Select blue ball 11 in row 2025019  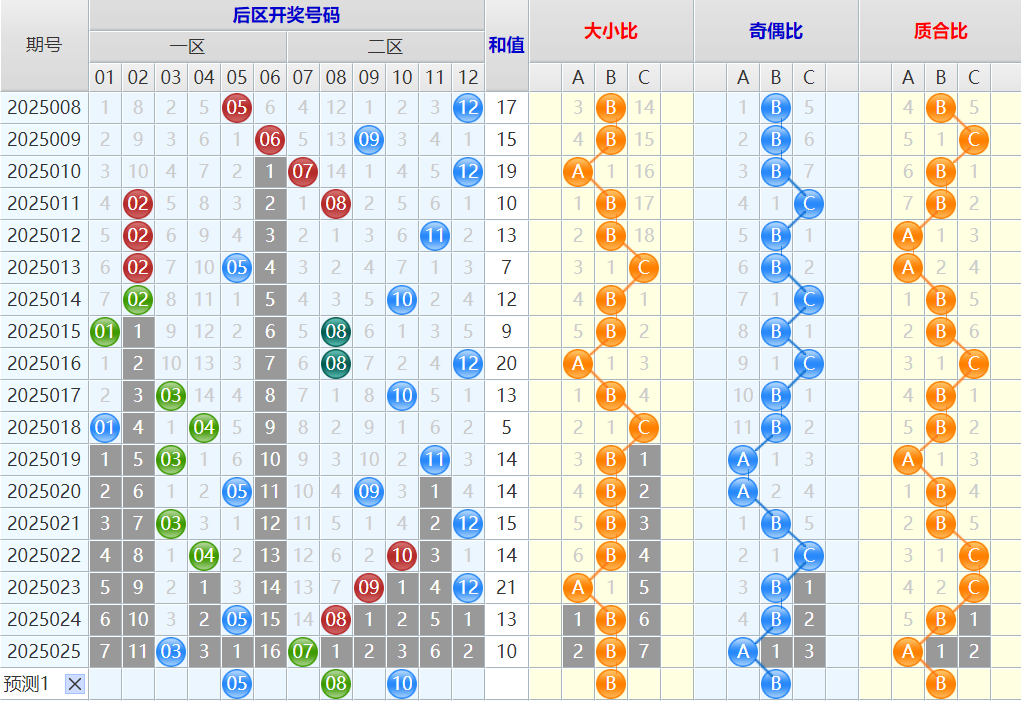click(435, 460)
